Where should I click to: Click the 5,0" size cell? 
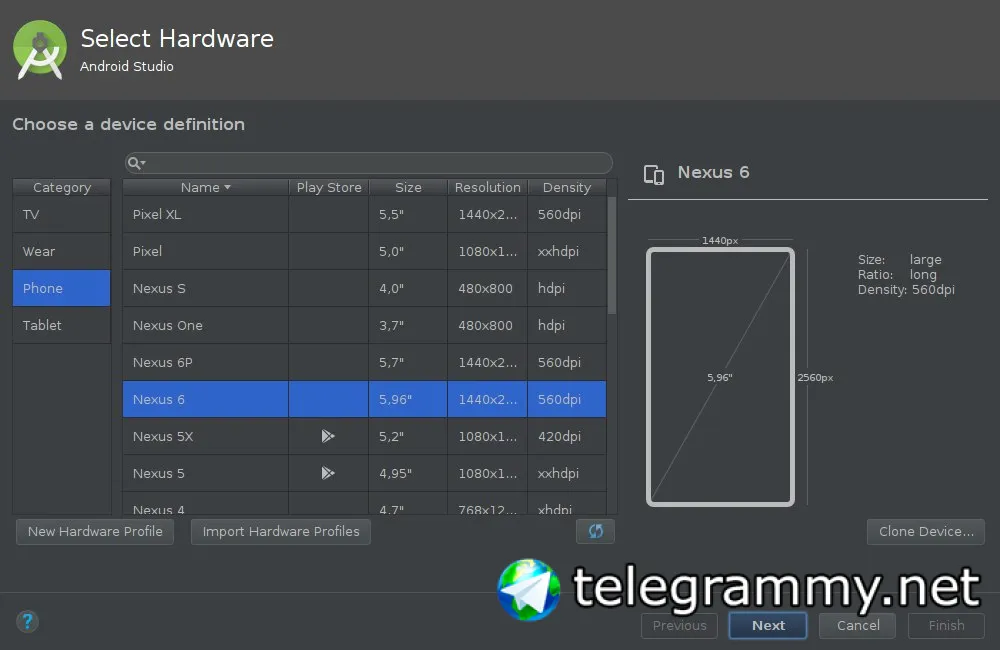(408, 251)
